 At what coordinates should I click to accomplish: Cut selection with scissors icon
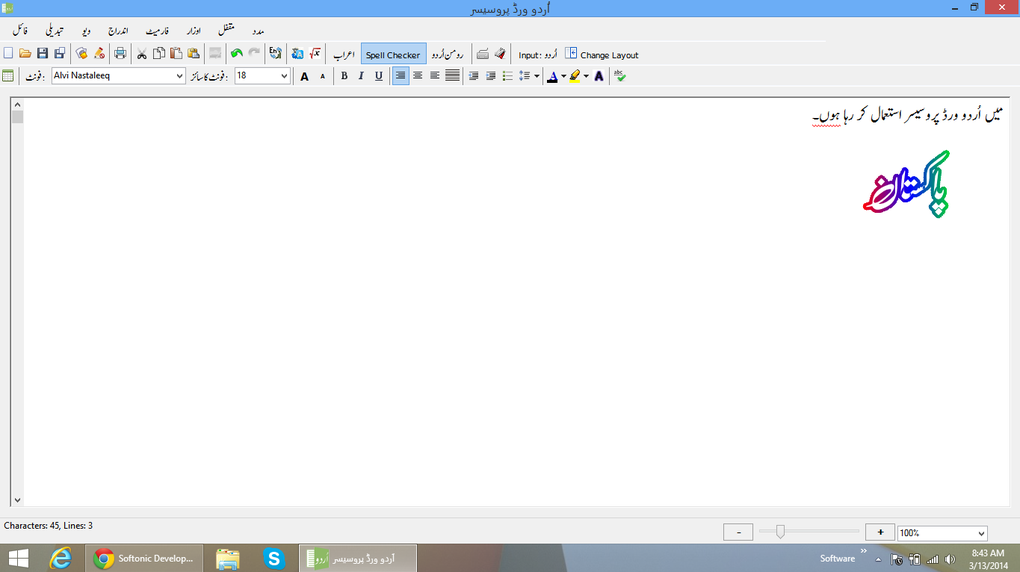tap(141, 53)
